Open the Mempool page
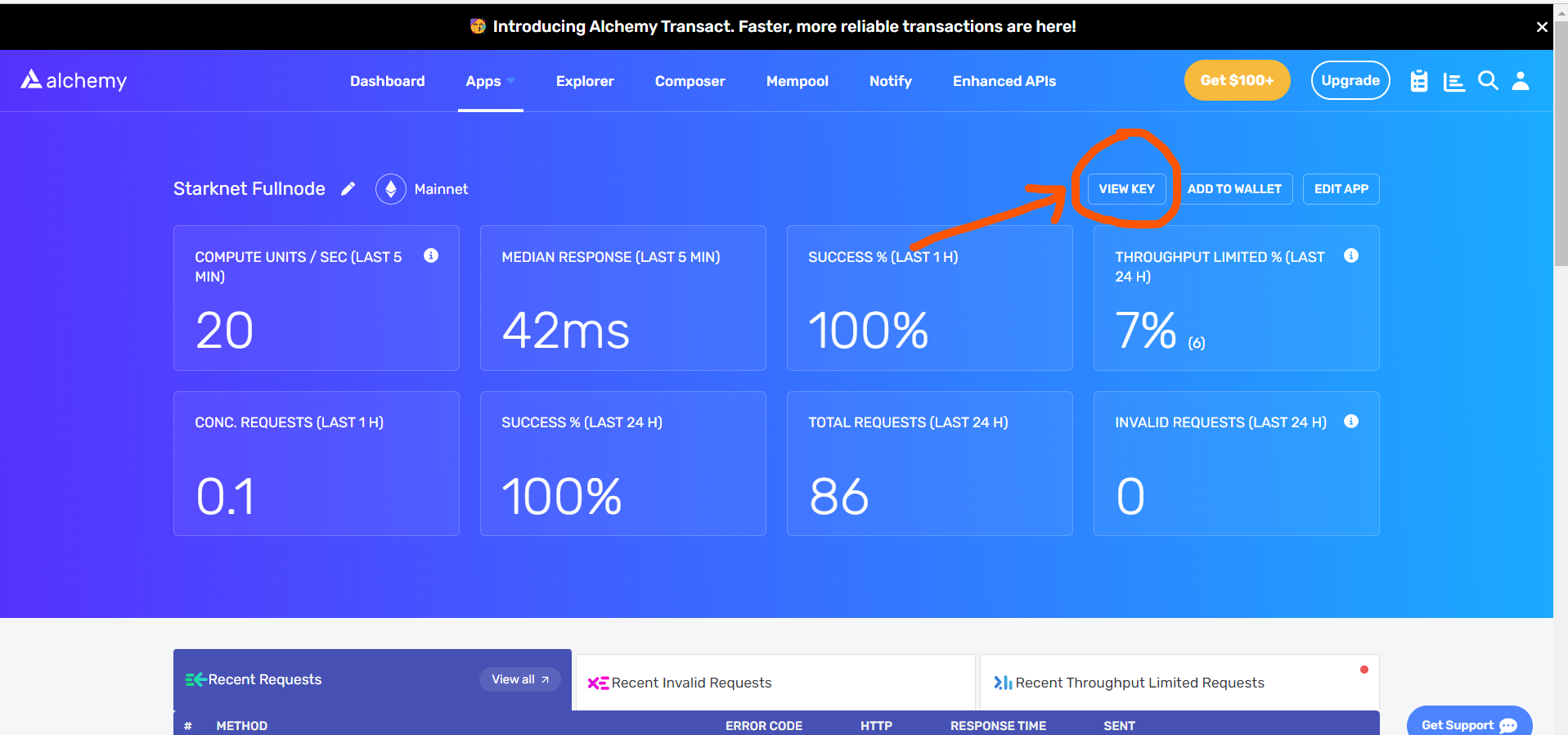Viewport: 1568px width, 735px height. (x=797, y=81)
